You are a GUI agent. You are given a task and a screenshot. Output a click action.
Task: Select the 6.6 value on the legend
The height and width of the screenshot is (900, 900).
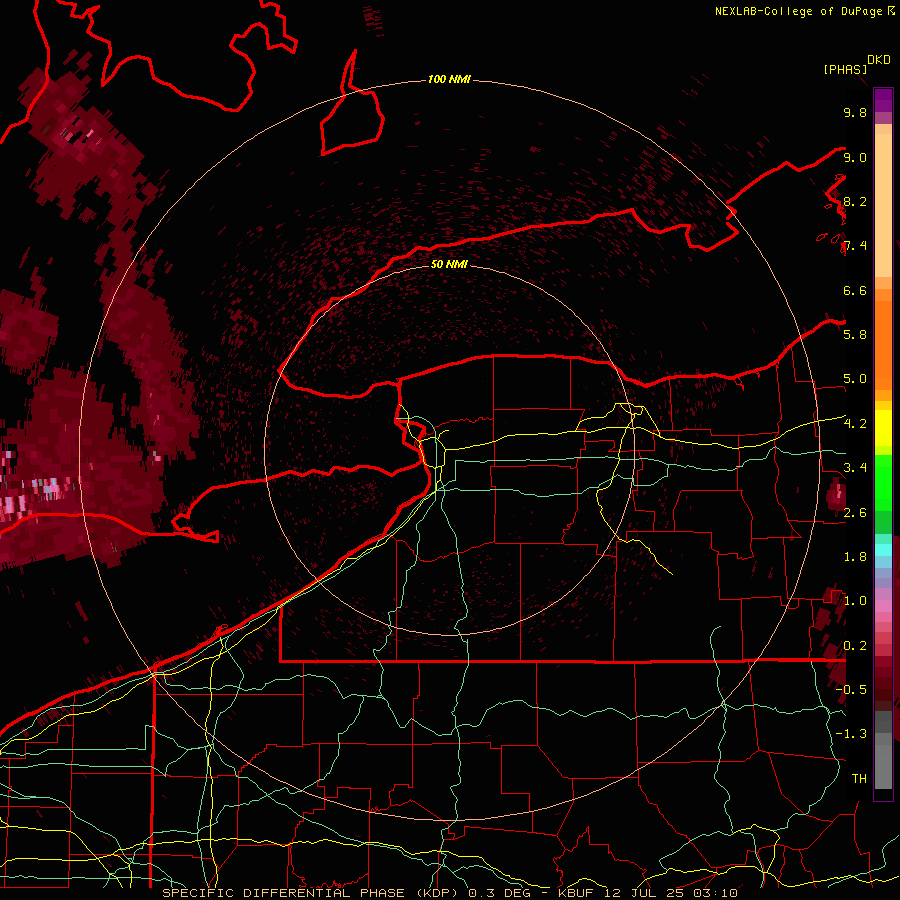(x=855, y=290)
